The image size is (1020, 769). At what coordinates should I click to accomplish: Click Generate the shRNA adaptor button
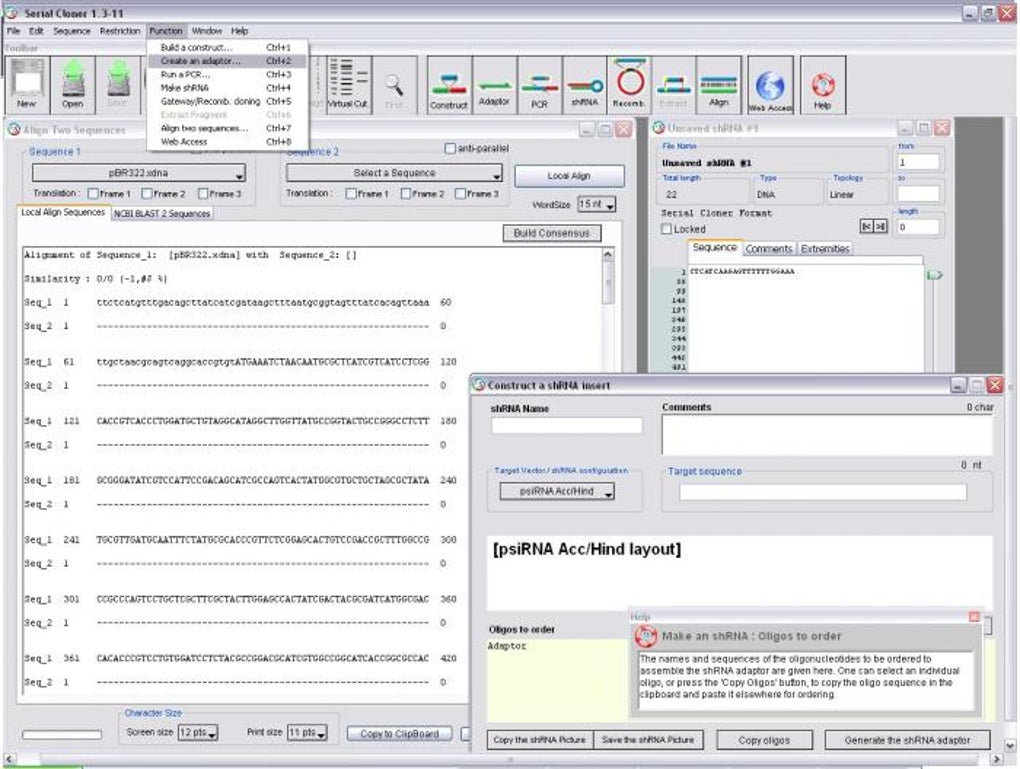[907, 740]
